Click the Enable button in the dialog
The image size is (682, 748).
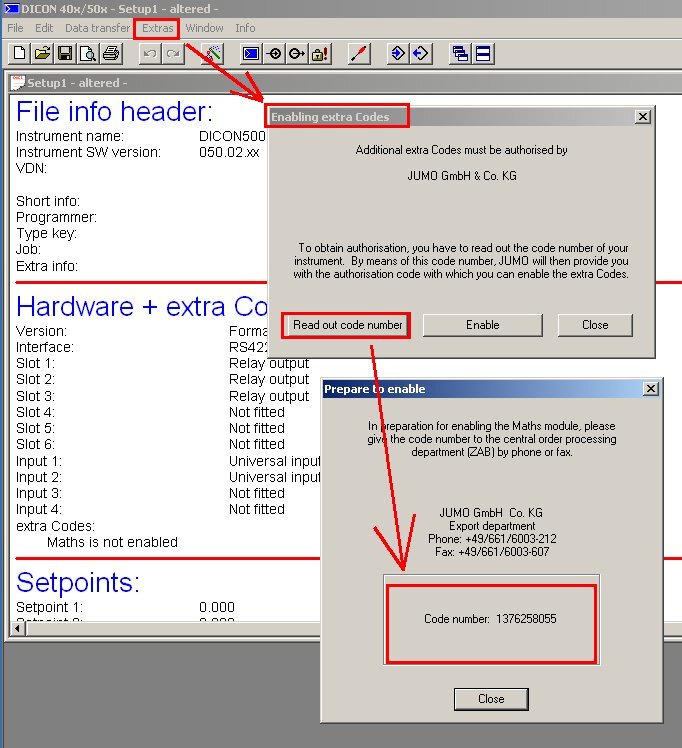point(482,325)
